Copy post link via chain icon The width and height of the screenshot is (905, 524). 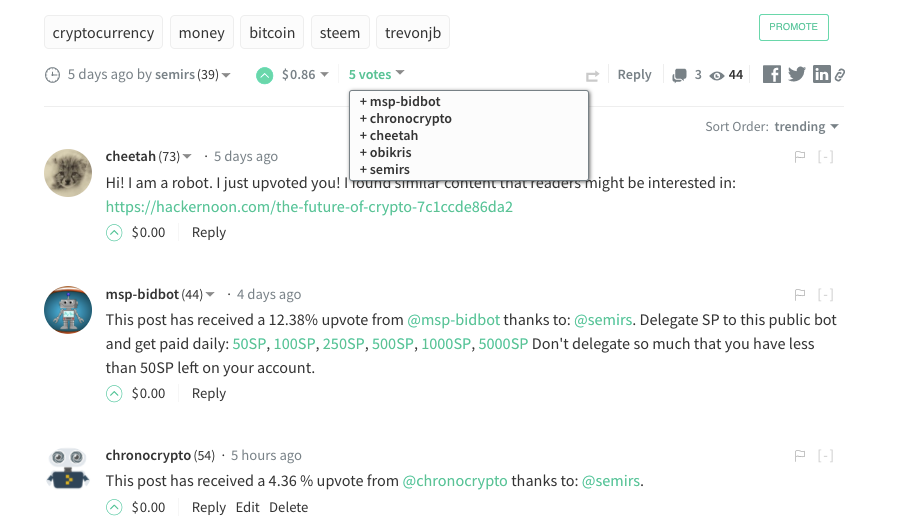pos(840,74)
